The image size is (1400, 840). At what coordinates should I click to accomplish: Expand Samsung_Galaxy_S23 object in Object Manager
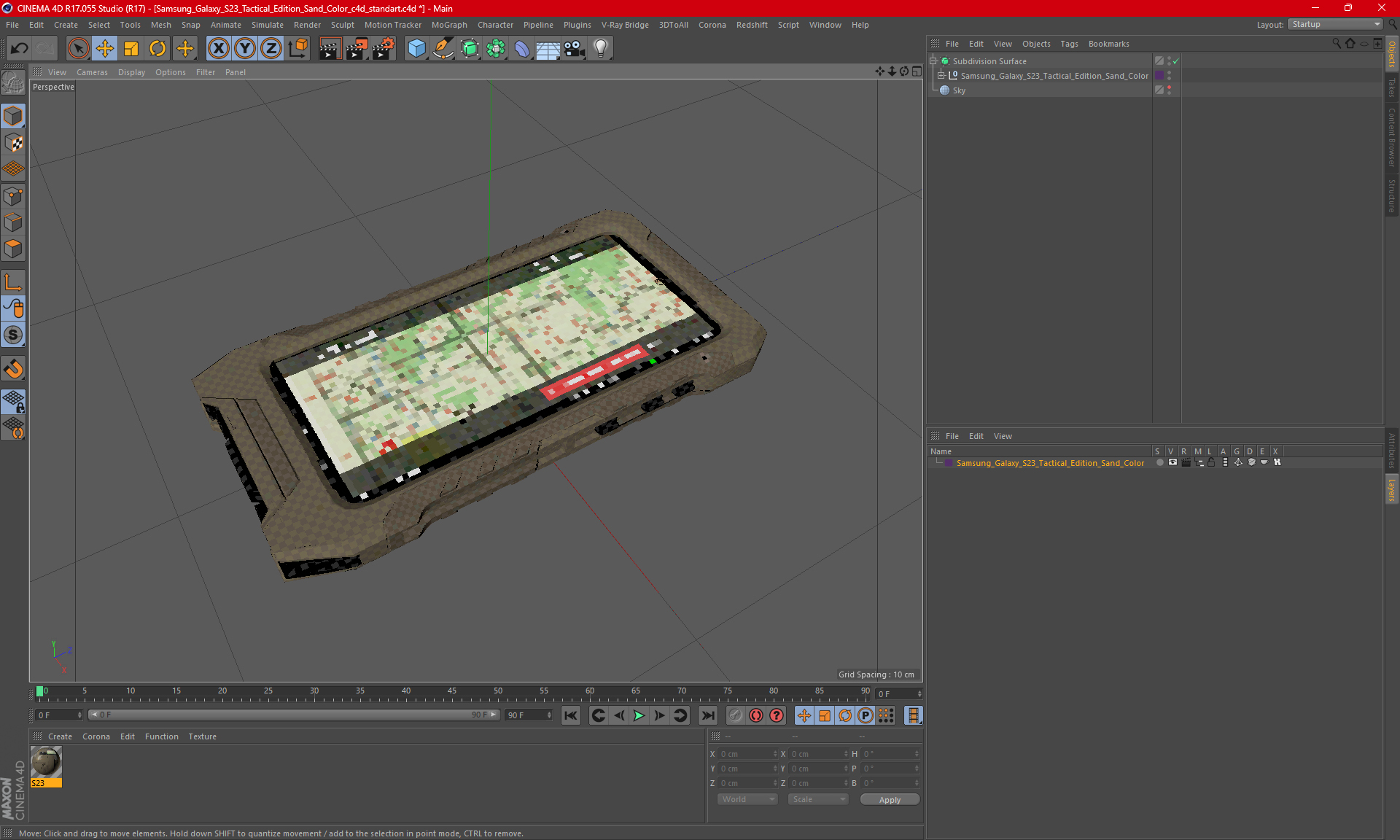click(x=941, y=75)
